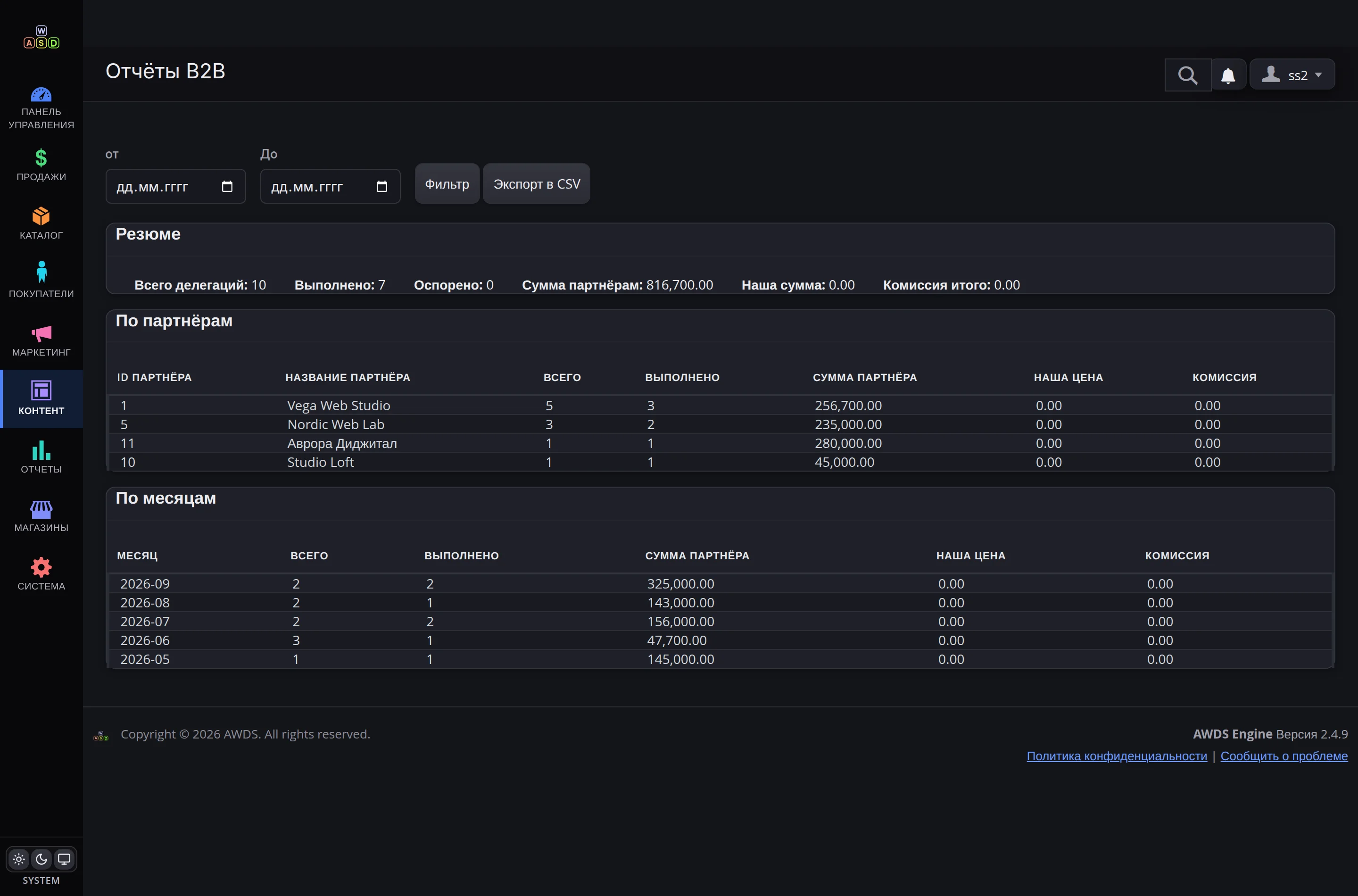Image resolution: width=1358 pixels, height=896 pixels.
Task: Open Покупатели person icon
Action: click(41, 272)
